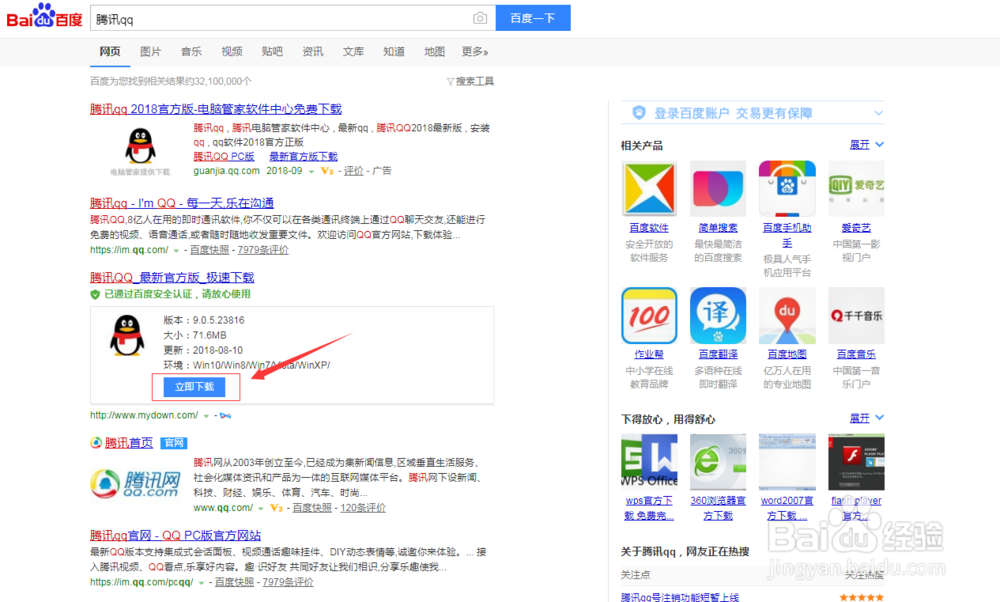Open the word2007 thumbnail
This screenshot has height=602, width=1000.
pyautogui.click(x=787, y=462)
